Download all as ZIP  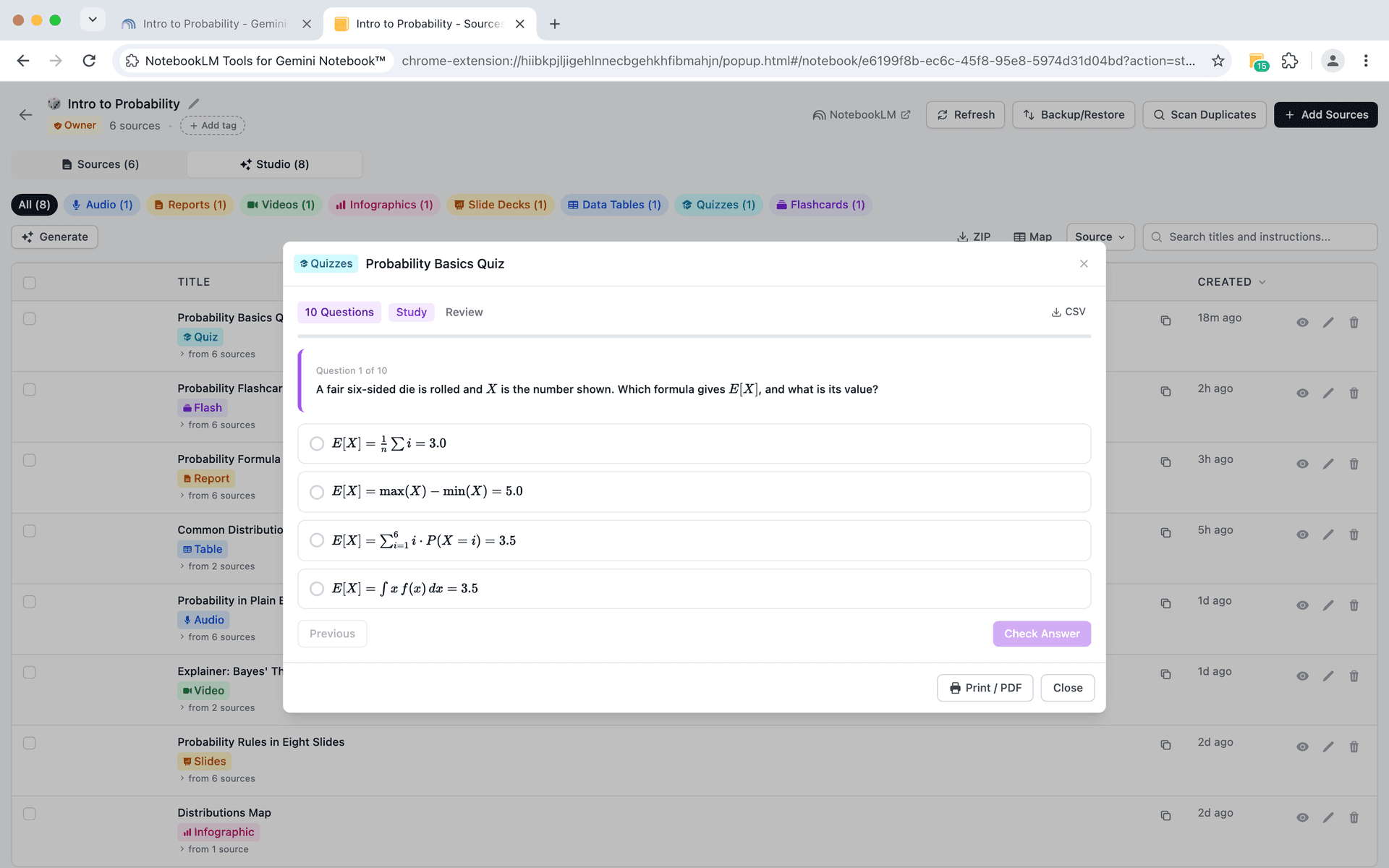click(974, 237)
